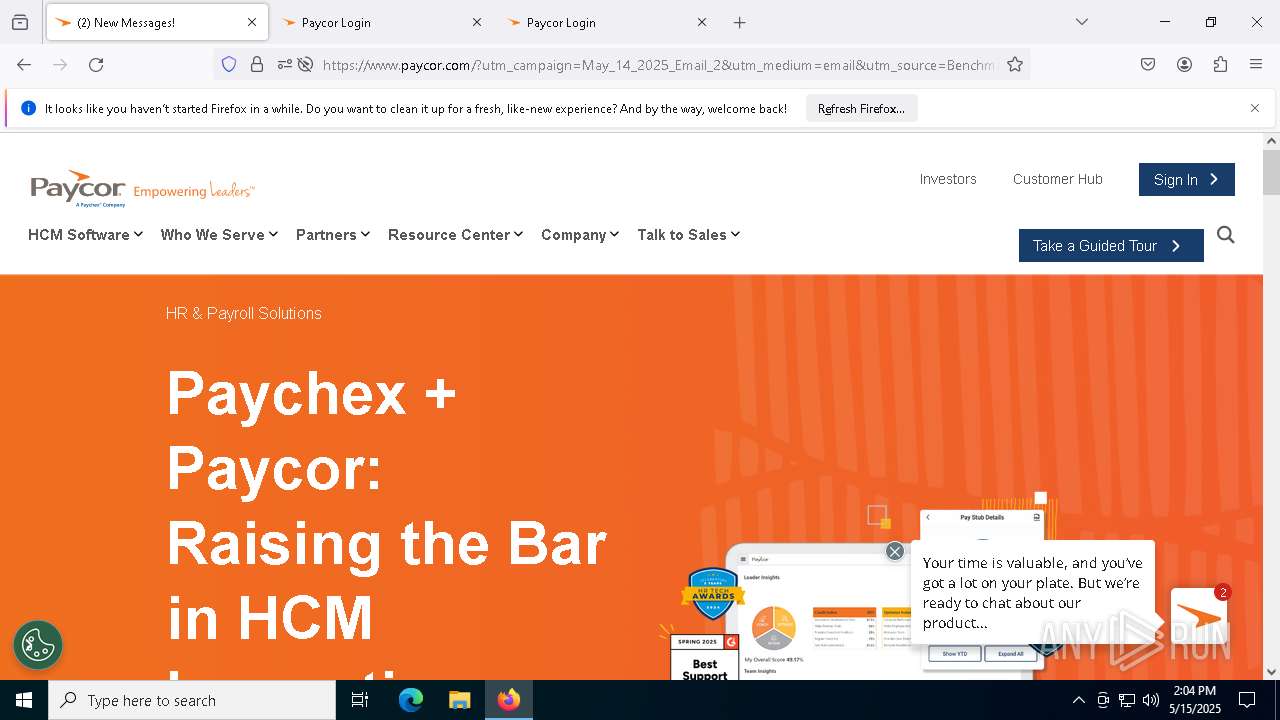Screen dimensions: 1280x720
Task: Open the permissions icon in address bar
Action: pyautogui.click(x=285, y=64)
